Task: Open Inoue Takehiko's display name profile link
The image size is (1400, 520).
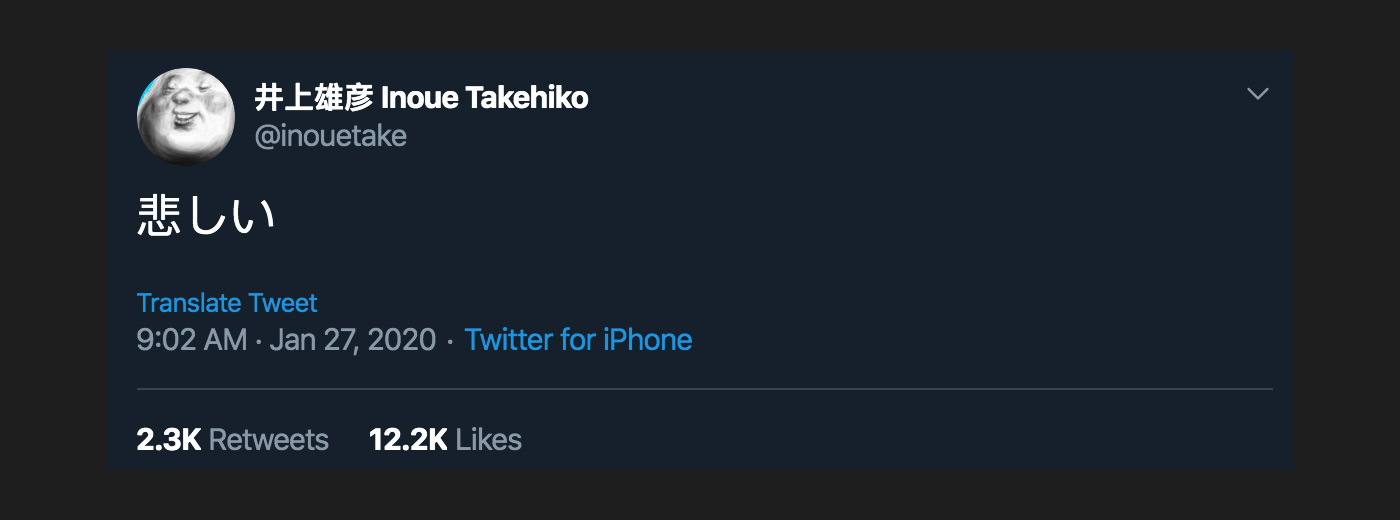Action: [421, 98]
